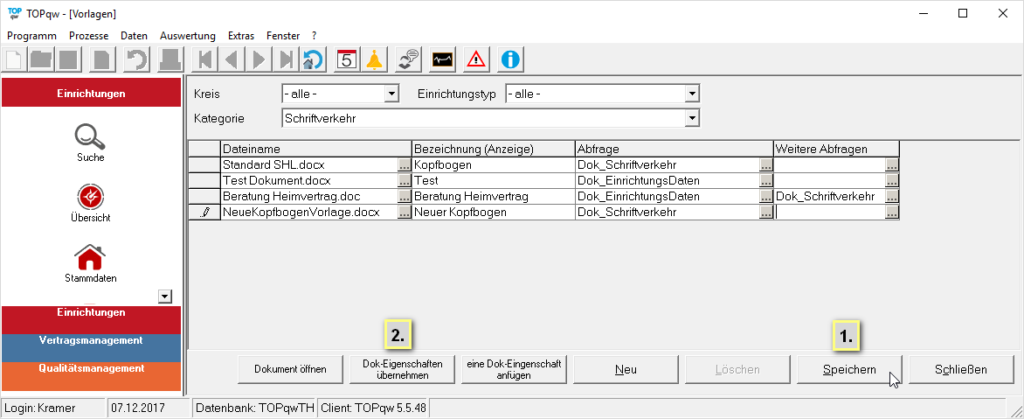Open the calendar icon in toolbar

pyautogui.click(x=346, y=59)
